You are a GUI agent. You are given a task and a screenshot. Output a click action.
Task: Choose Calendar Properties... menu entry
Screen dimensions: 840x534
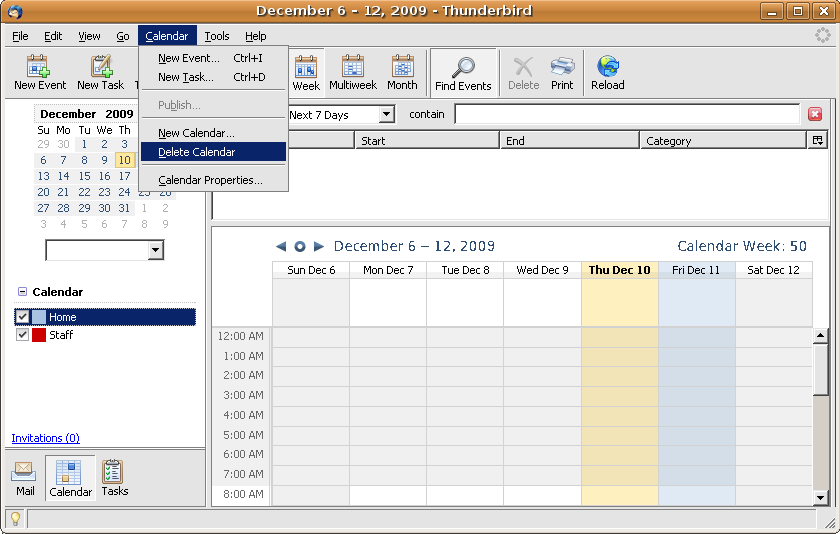tap(213, 180)
